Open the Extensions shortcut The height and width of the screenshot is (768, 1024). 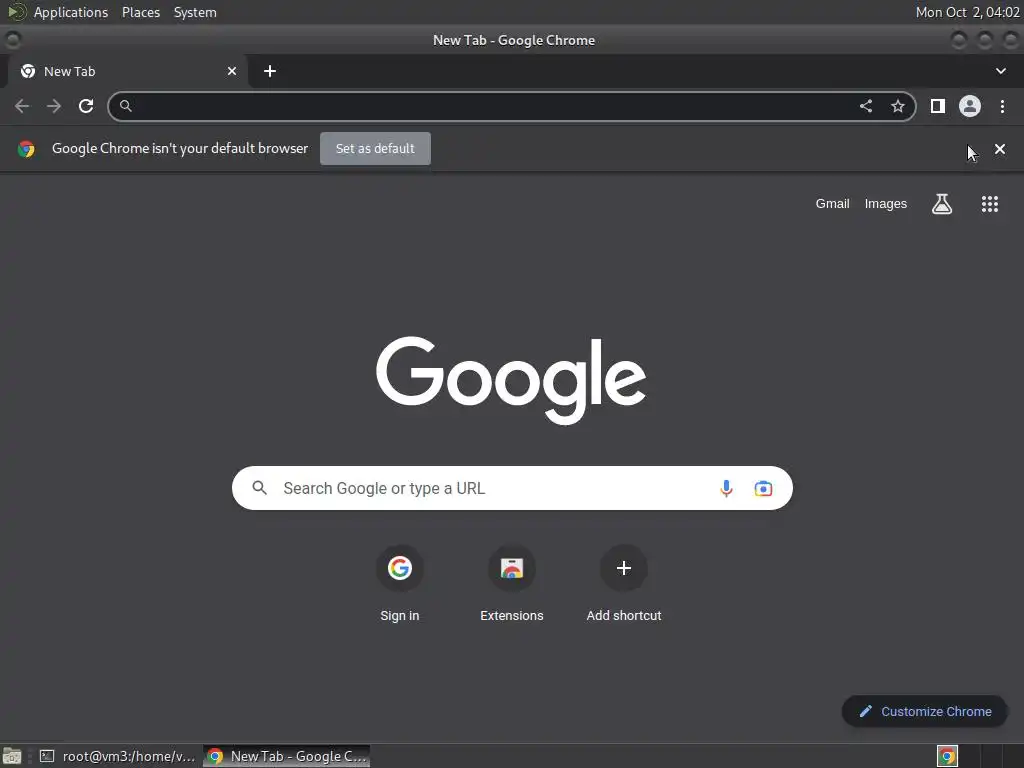(512, 583)
